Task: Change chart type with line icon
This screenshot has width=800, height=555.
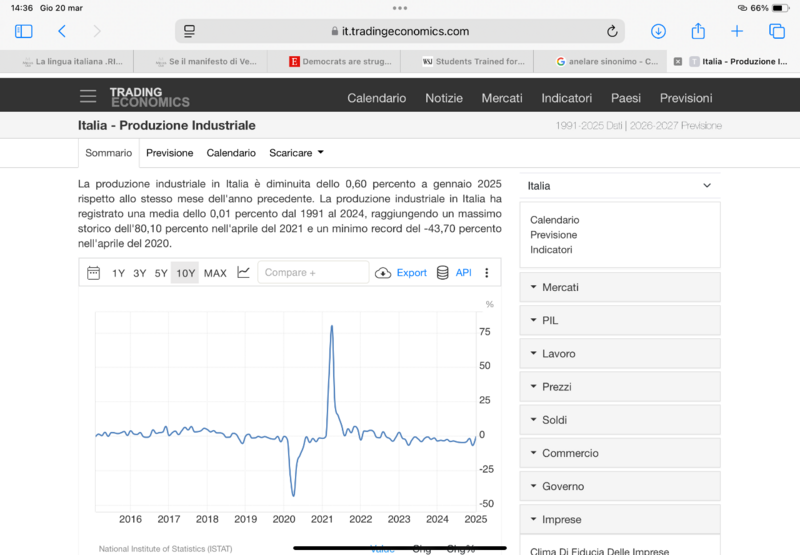Action: tap(243, 273)
